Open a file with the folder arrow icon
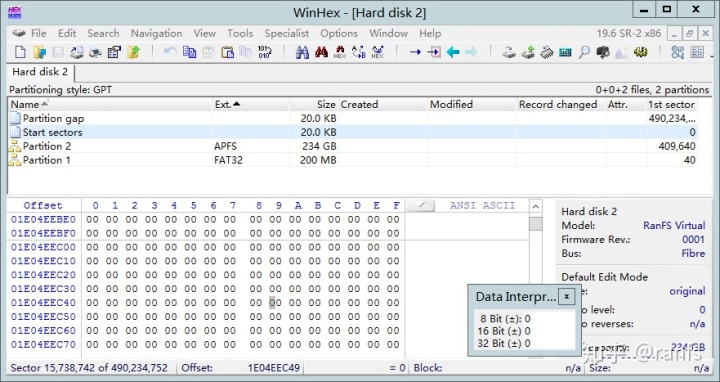This screenshot has height=382, width=720. 39,52
